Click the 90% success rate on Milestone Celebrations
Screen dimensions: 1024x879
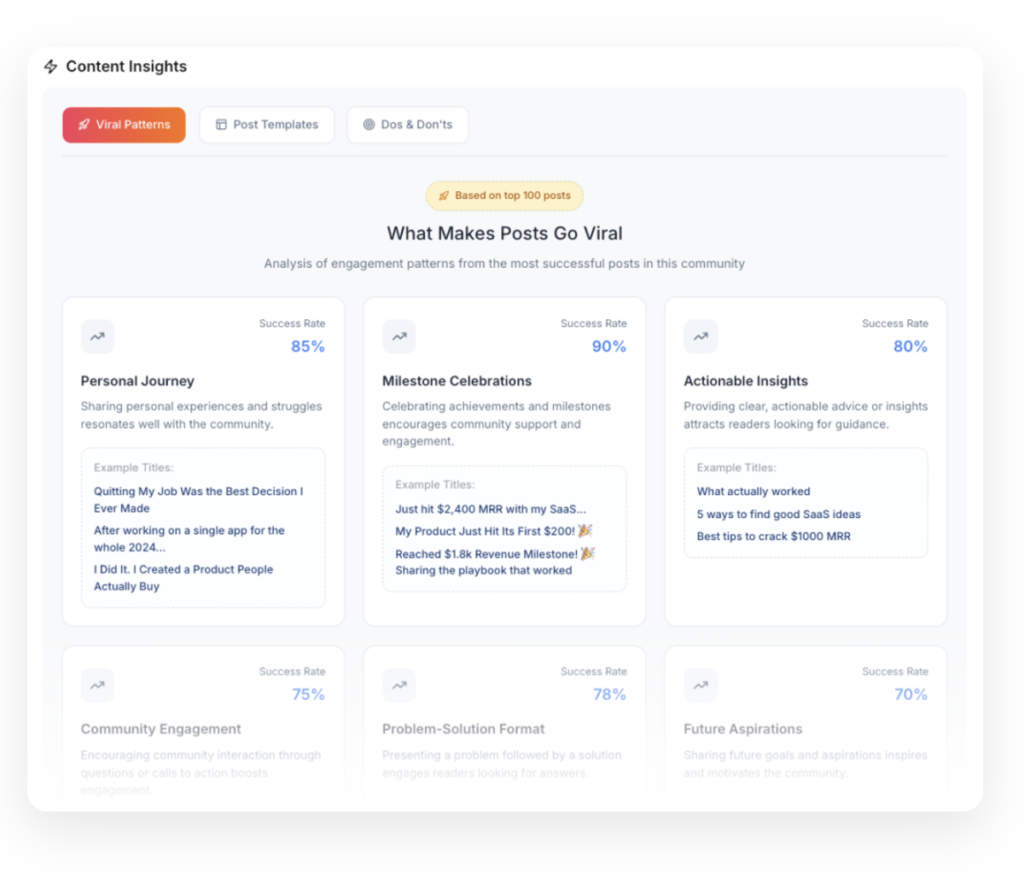608,347
